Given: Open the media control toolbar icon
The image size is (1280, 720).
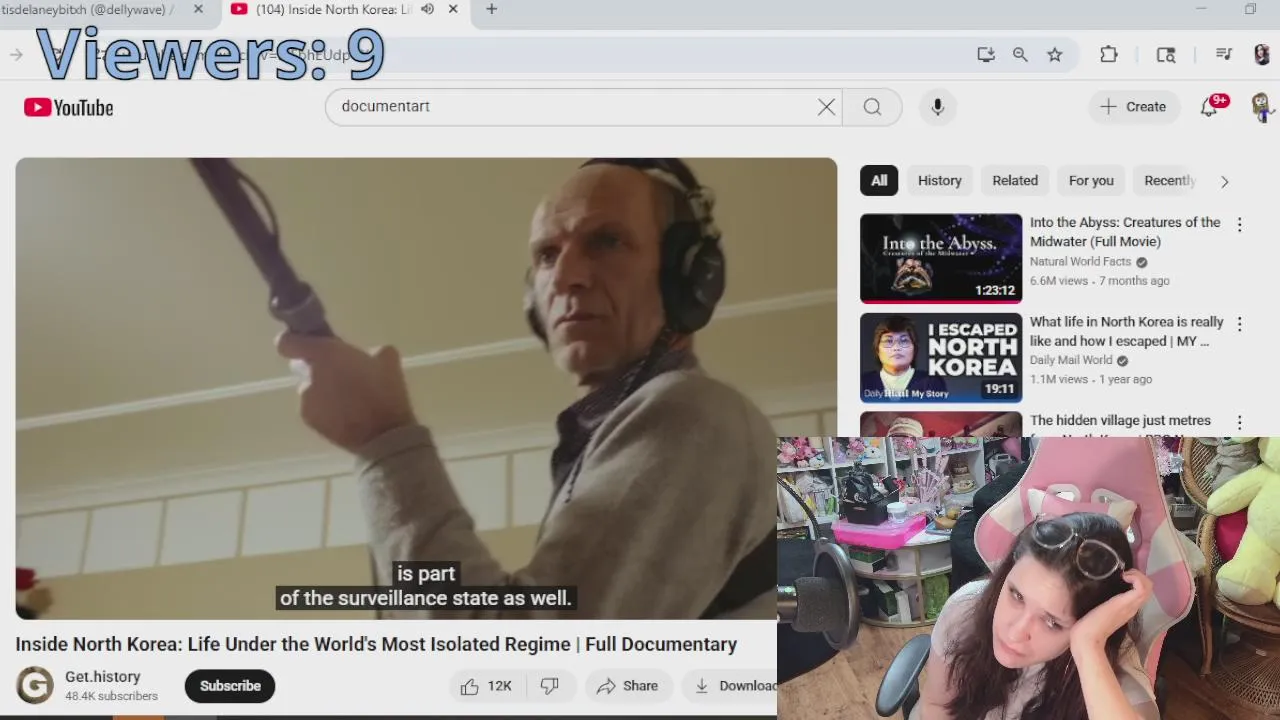Looking at the screenshot, I should (1223, 55).
